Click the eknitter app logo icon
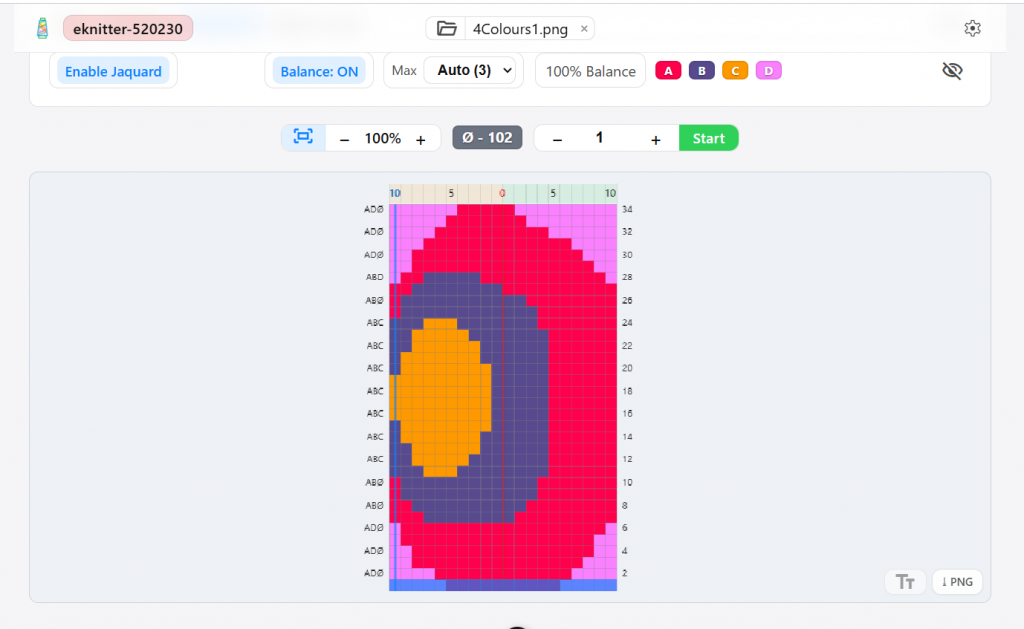The image size is (1024, 629). click(42, 29)
